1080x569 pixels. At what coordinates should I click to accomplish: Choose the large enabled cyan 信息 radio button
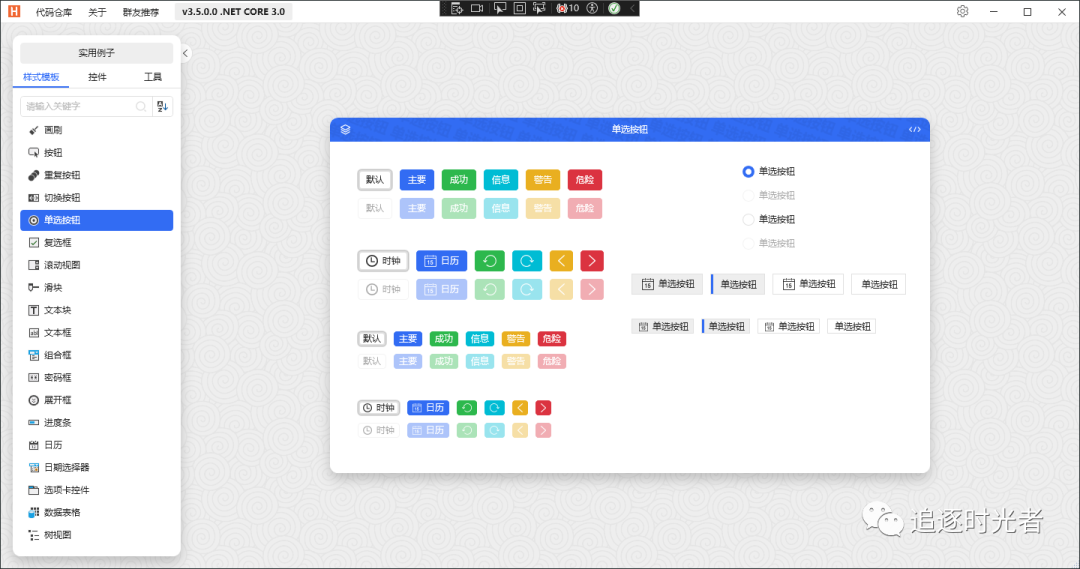(501, 180)
